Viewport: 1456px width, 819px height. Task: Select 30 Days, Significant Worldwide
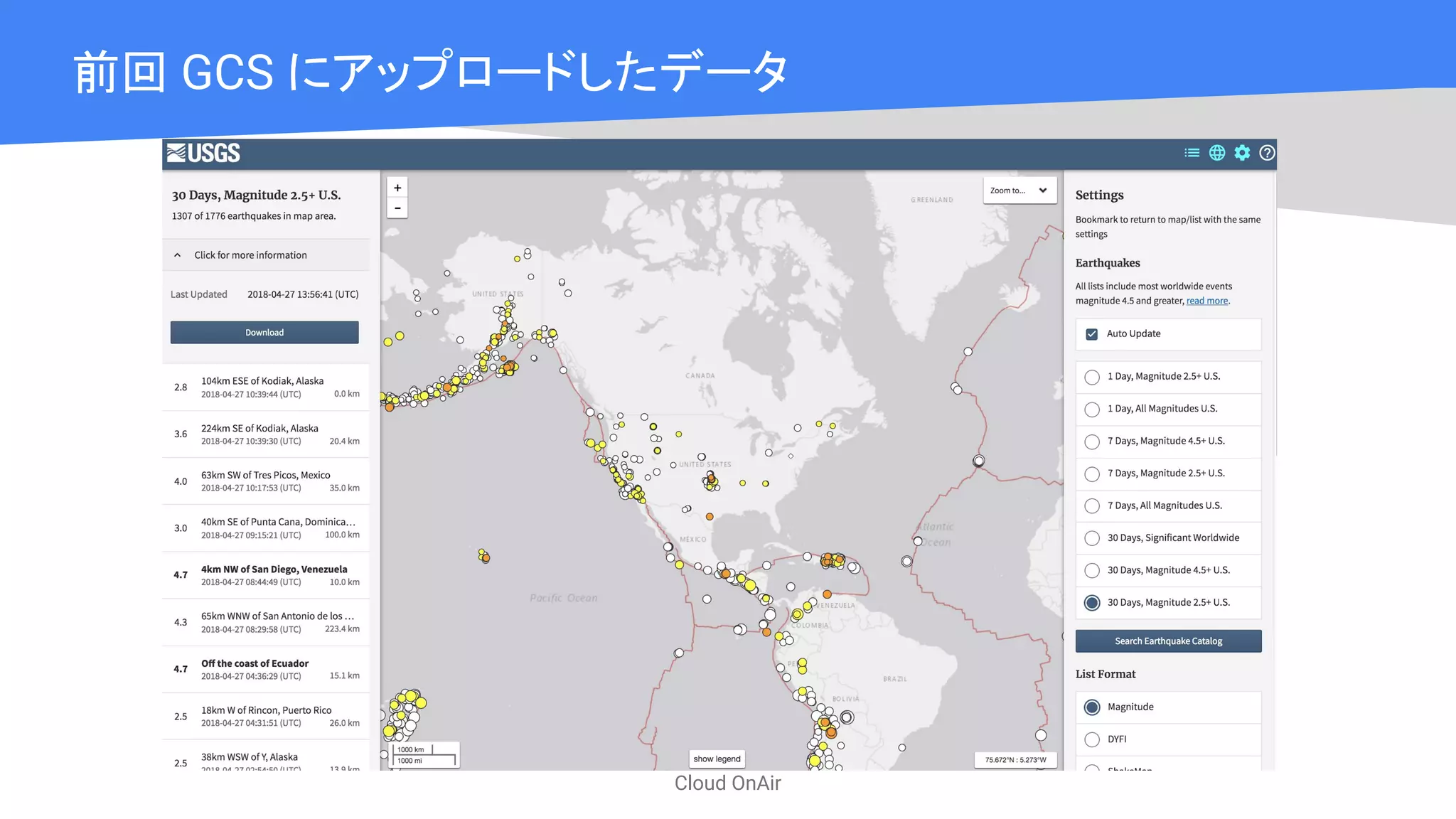(x=1168, y=538)
